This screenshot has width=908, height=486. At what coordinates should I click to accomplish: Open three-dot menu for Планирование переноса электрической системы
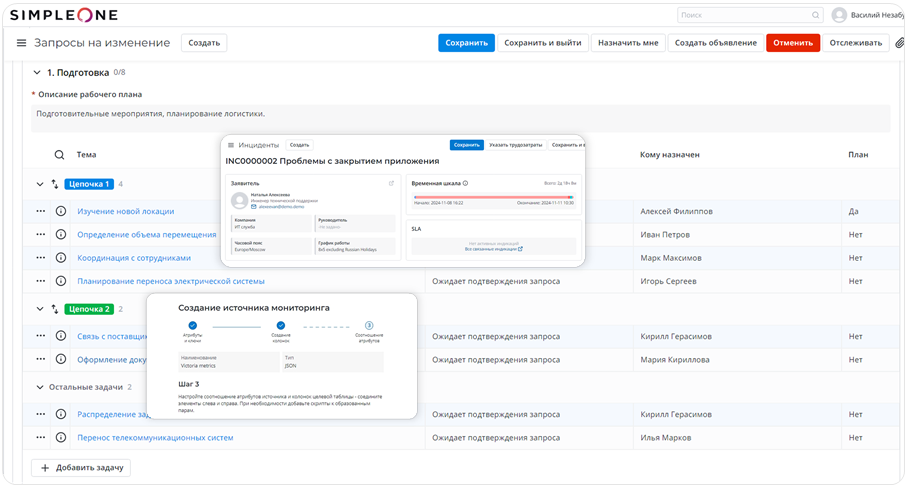point(41,281)
